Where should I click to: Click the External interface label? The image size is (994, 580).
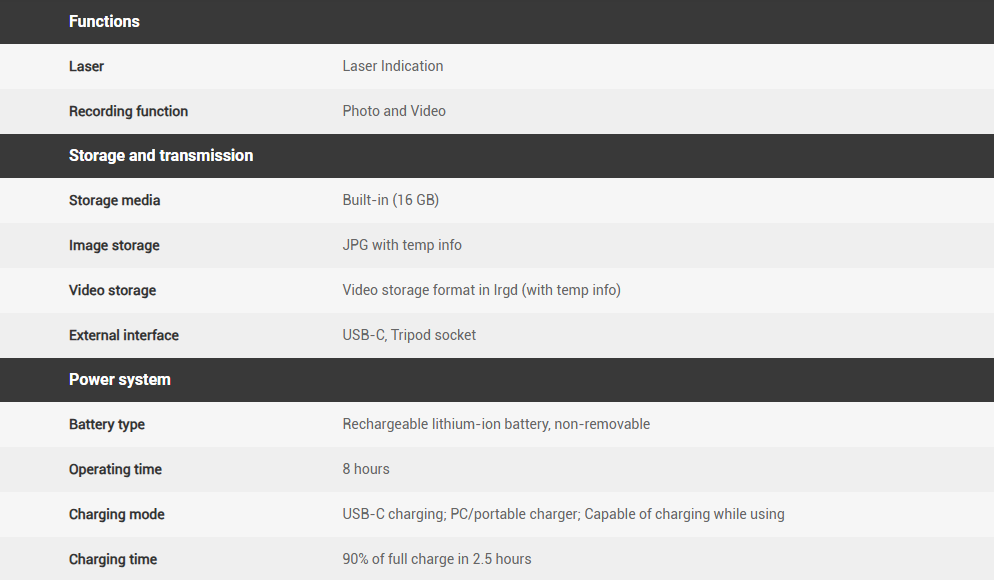pyautogui.click(x=124, y=335)
